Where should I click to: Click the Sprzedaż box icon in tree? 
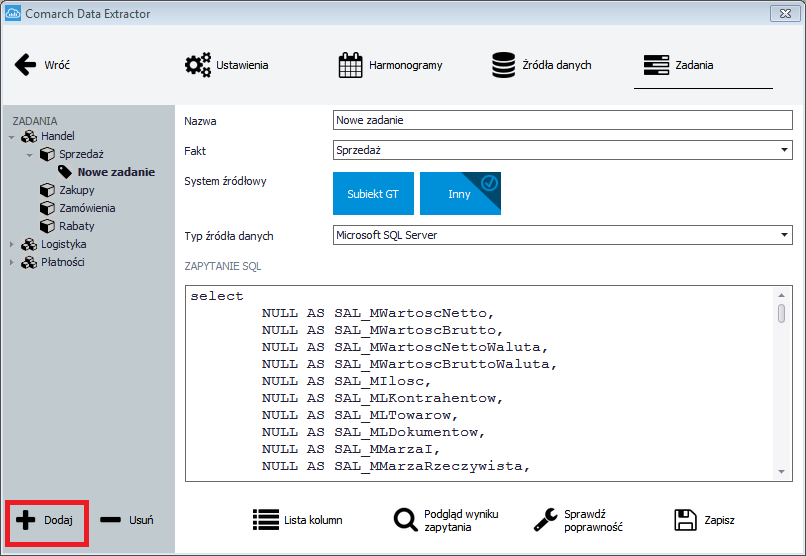[47, 154]
